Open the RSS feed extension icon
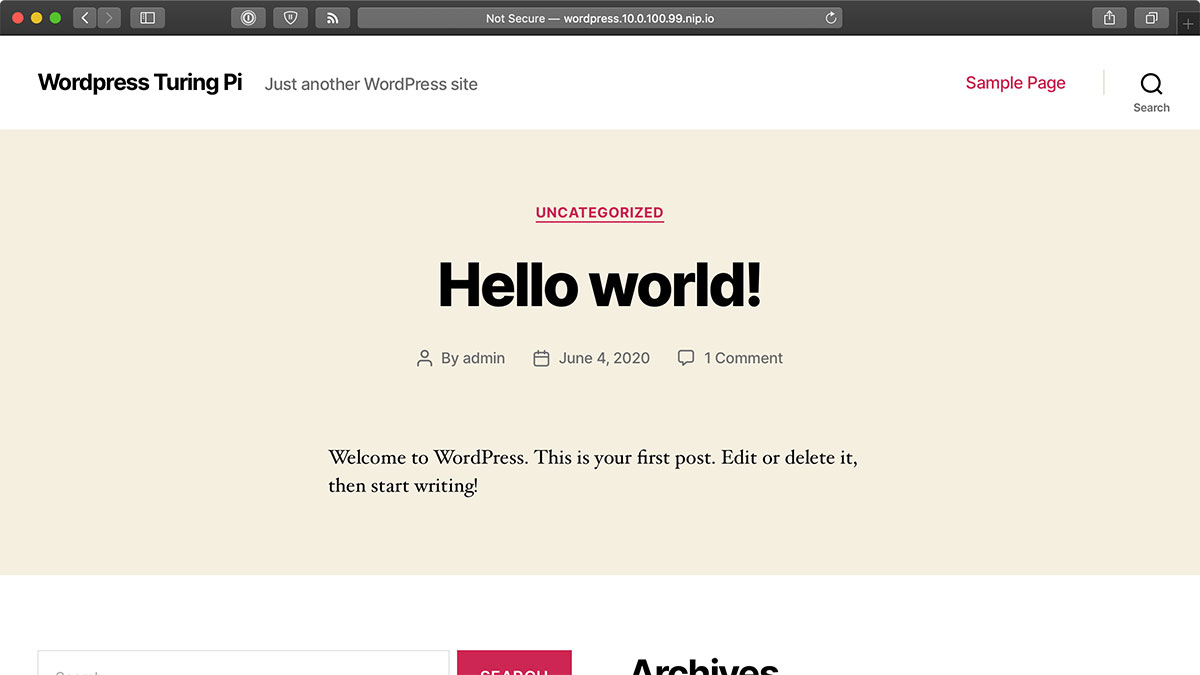Viewport: 1200px width, 675px height. [332, 18]
